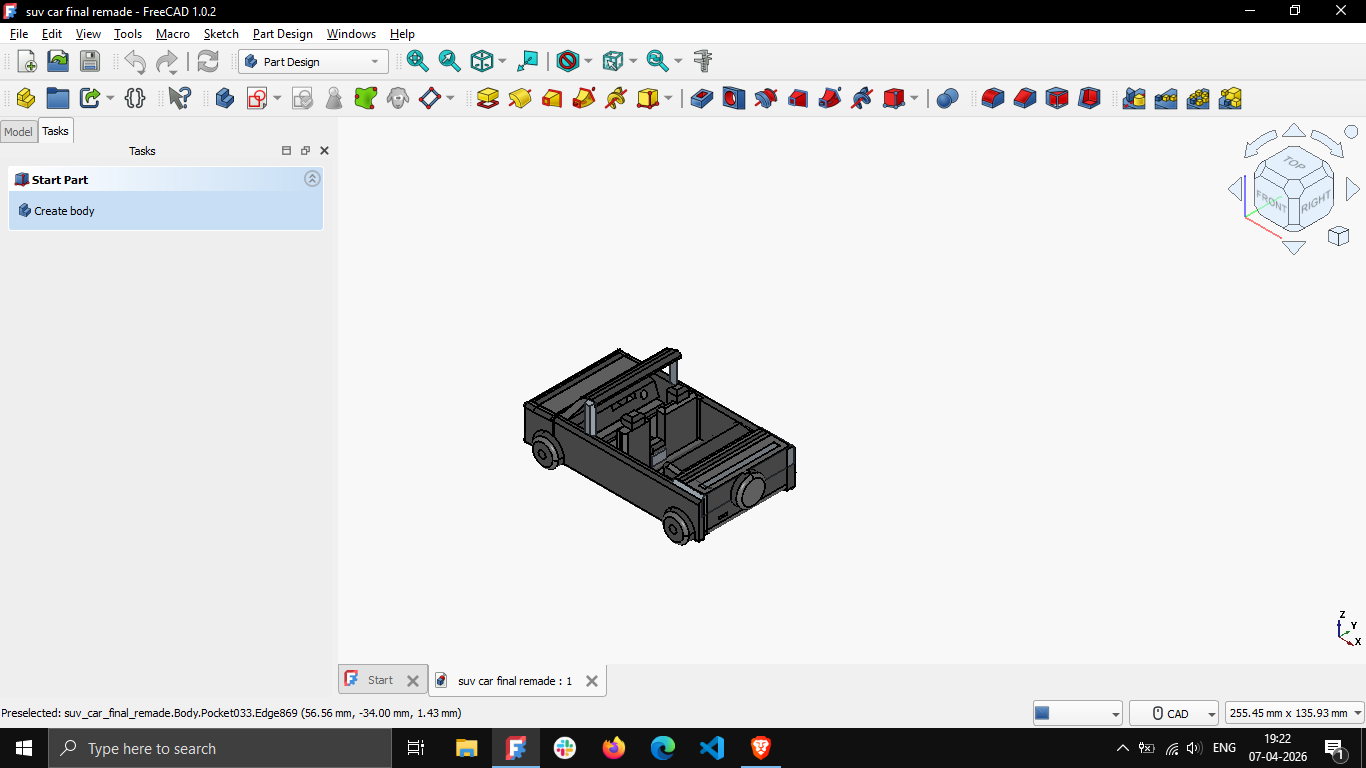Click the Create body toolbar icon

point(225,98)
